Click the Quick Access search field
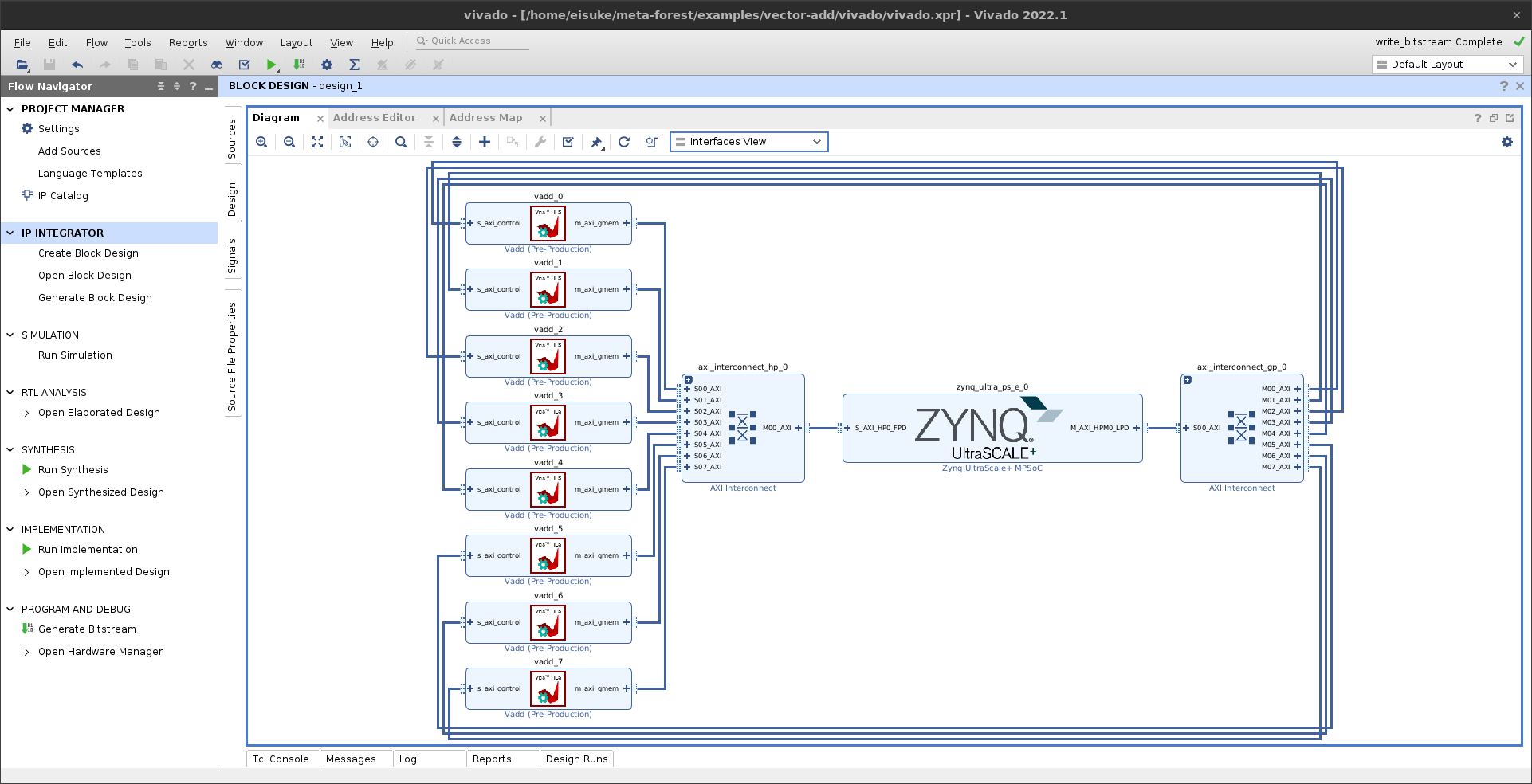 pyautogui.click(x=472, y=41)
